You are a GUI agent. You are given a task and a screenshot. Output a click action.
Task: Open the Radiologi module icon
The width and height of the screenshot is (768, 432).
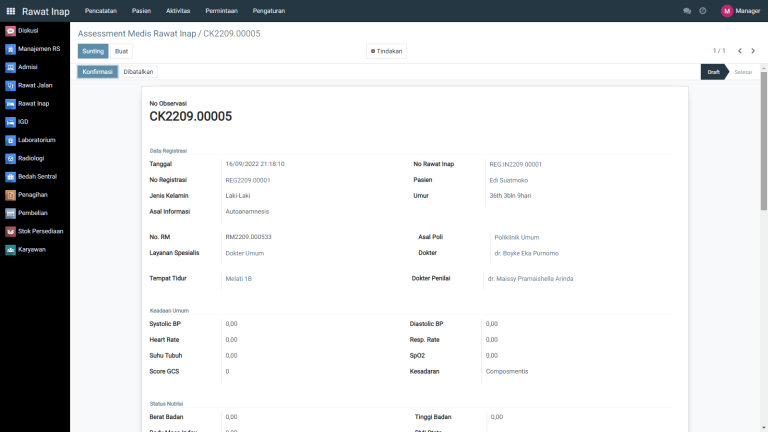tap(10, 159)
